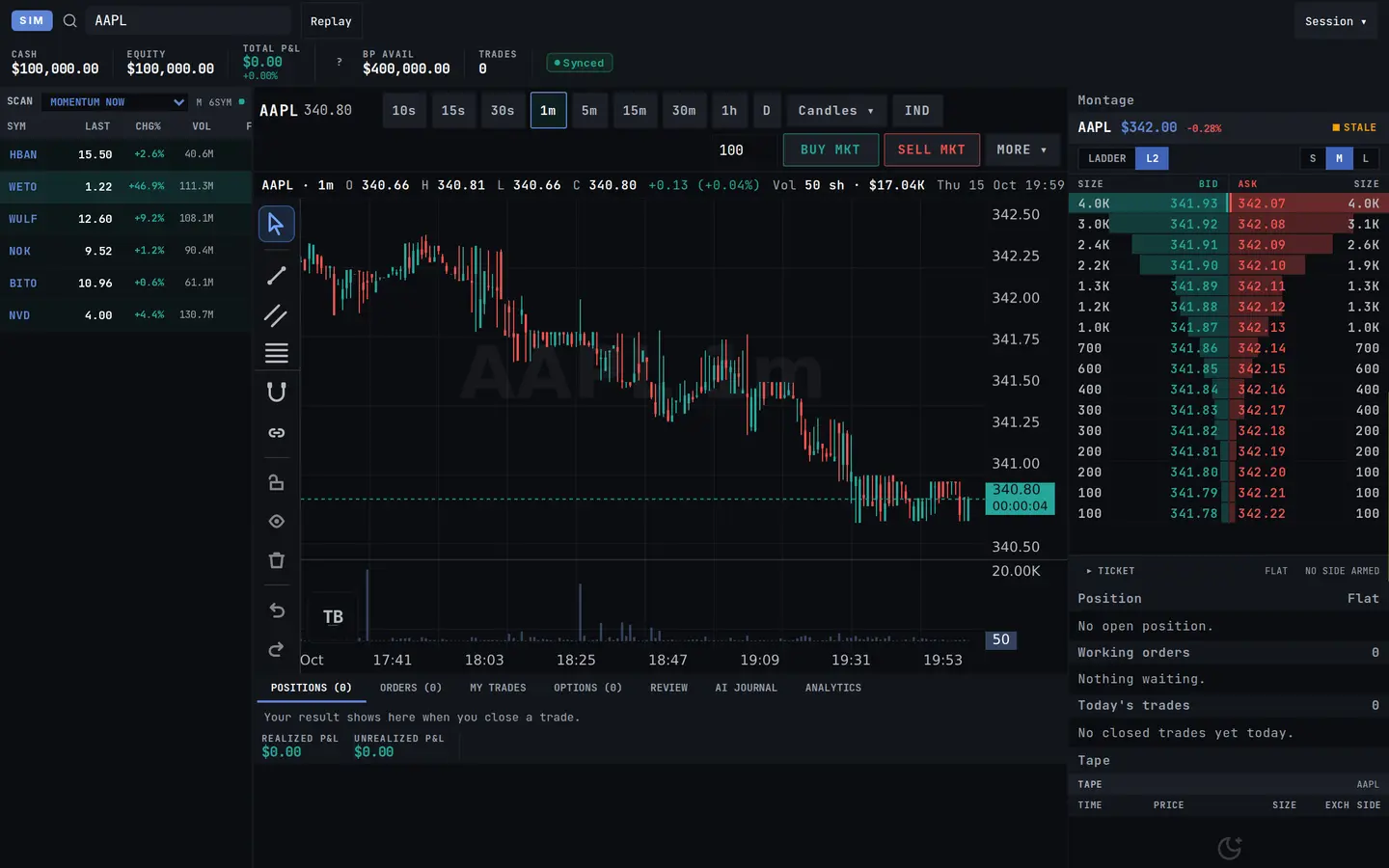Open the Session dropdown menu
This screenshot has height=868, width=1389.
click(x=1336, y=21)
